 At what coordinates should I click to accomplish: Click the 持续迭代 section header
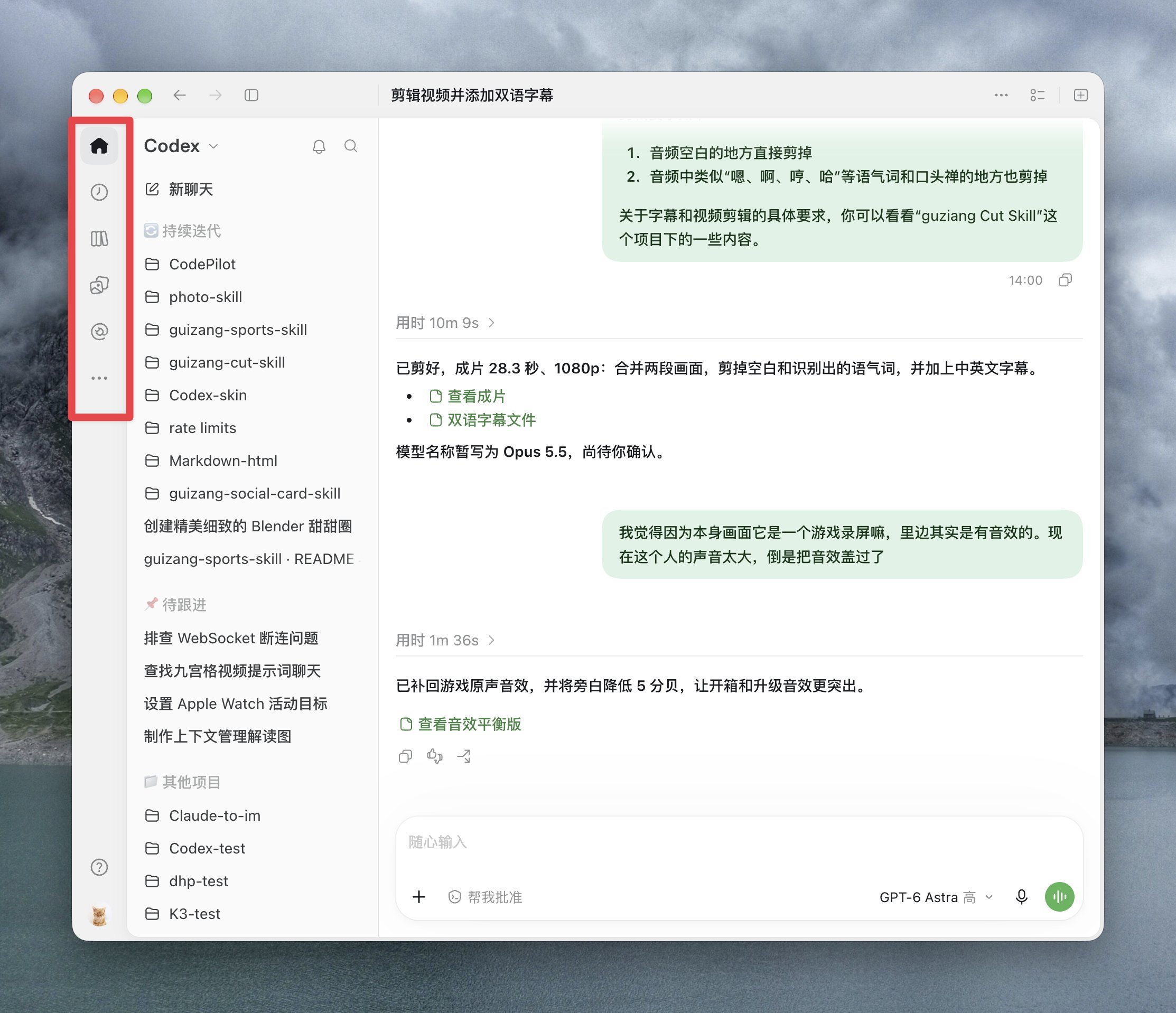(182, 230)
